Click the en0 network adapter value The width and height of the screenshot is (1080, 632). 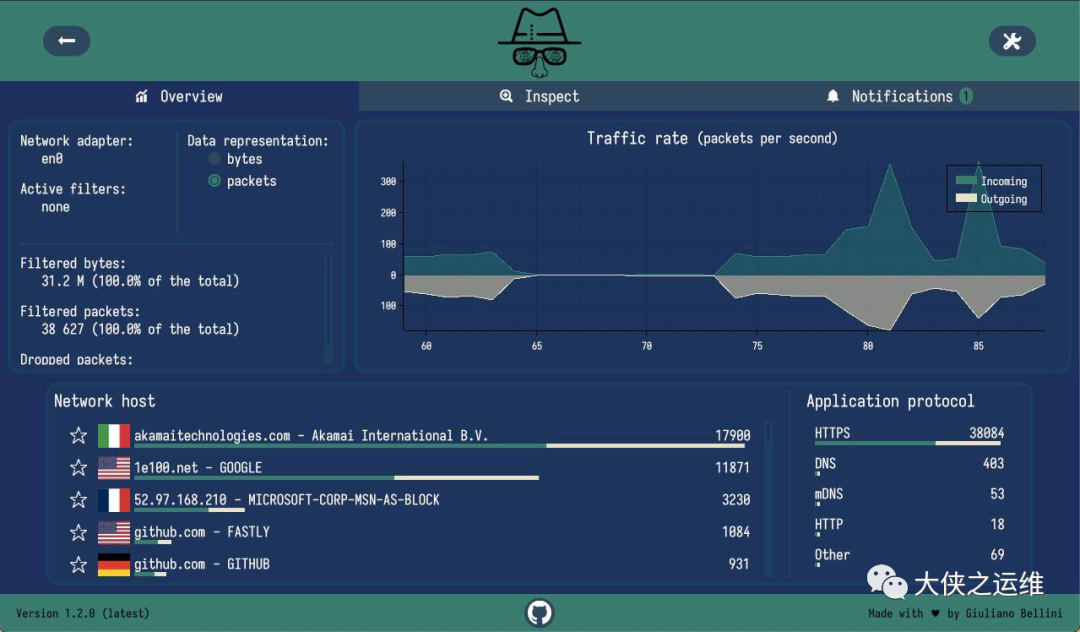52,158
